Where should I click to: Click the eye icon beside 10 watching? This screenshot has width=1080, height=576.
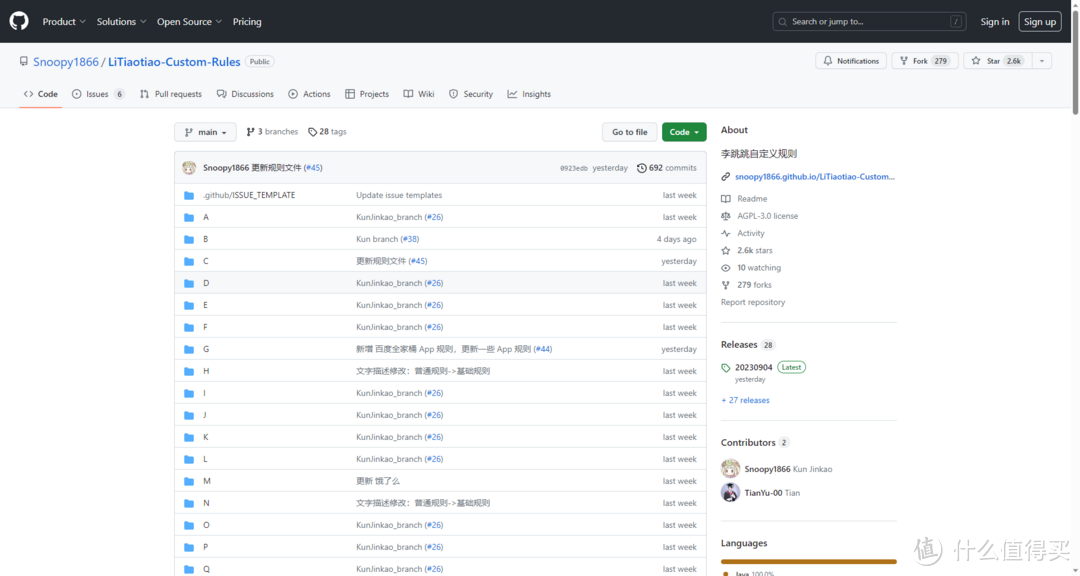725,267
